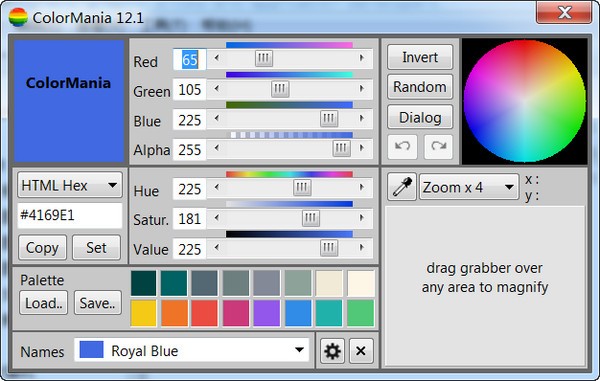This screenshot has height=381, width=600.
Task: Open the color Dialog
Action: (x=420, y=117)
